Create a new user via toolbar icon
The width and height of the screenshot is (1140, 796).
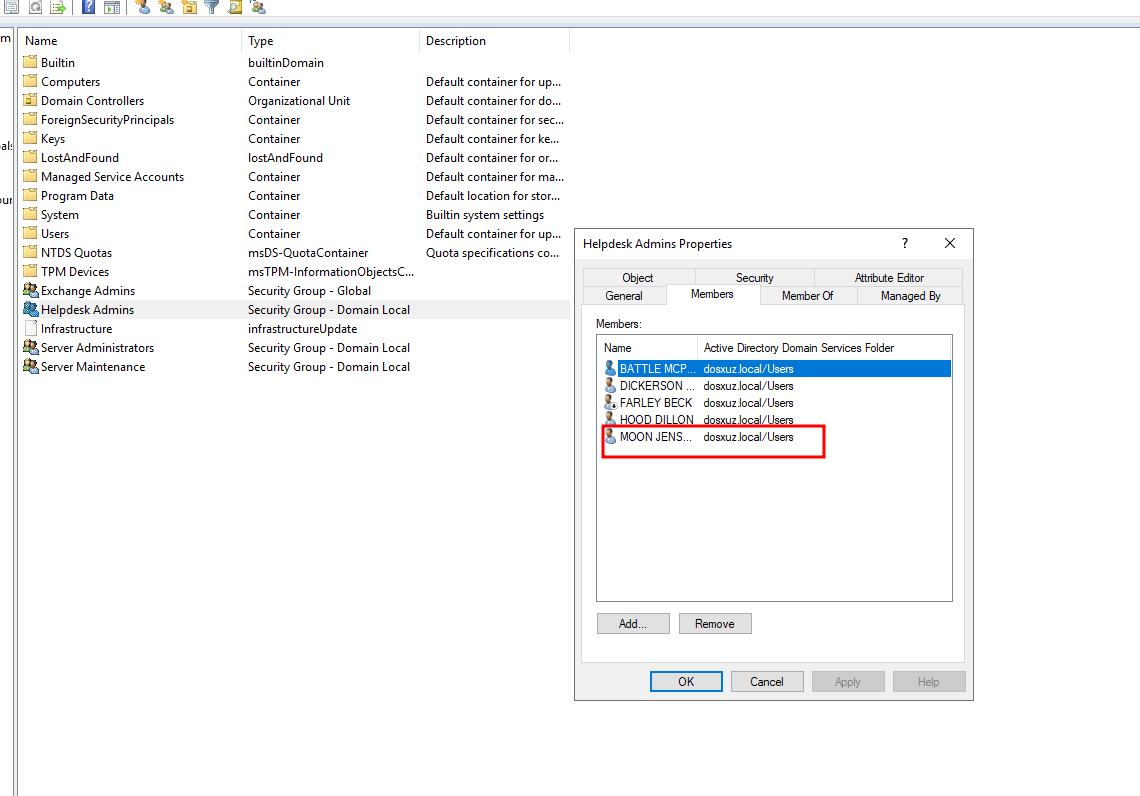click(x=142, y=7)
